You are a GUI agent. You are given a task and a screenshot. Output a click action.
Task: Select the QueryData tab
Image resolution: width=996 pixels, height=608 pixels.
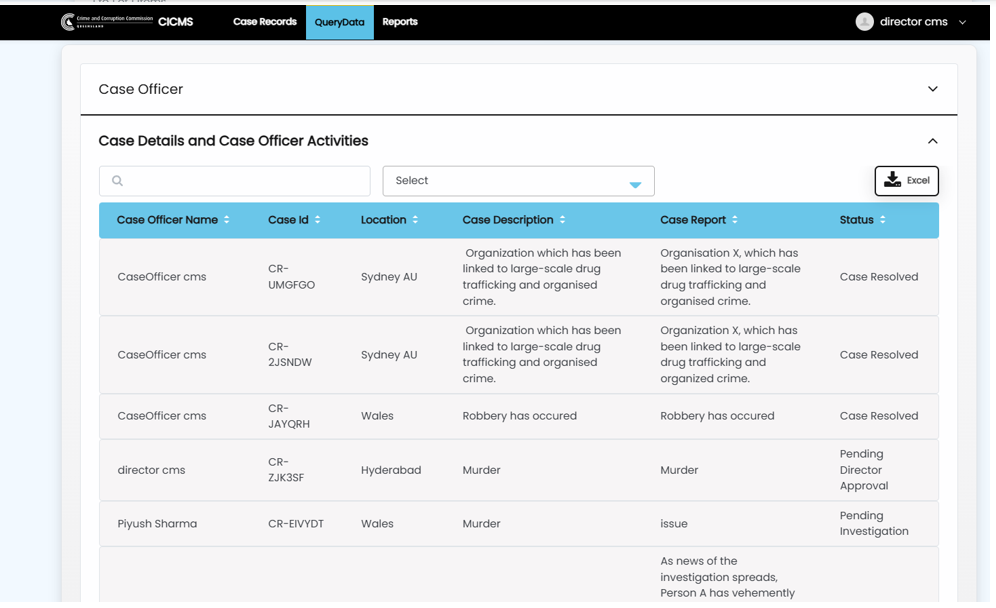[x=339, y=22]
